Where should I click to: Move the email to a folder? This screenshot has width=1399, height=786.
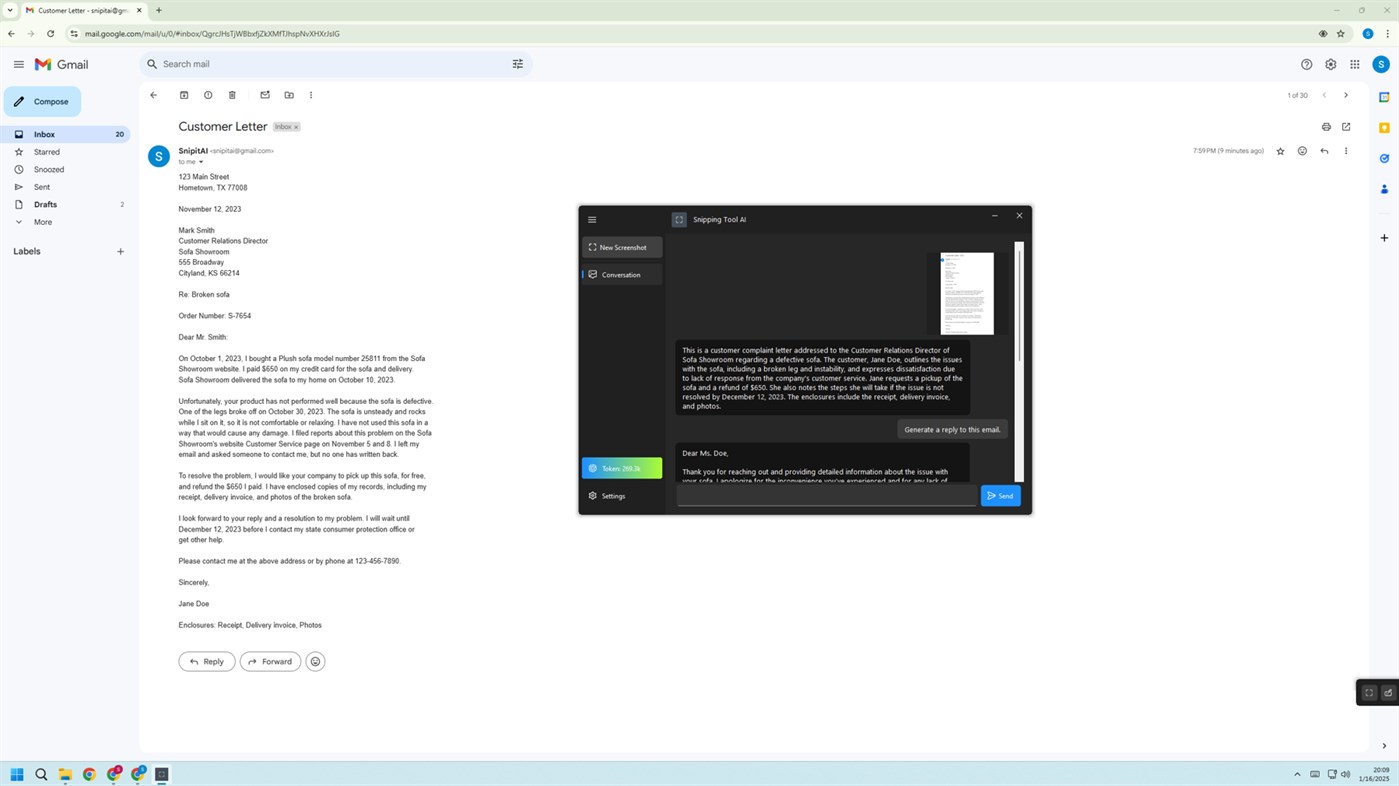click(x=288, y=95)
